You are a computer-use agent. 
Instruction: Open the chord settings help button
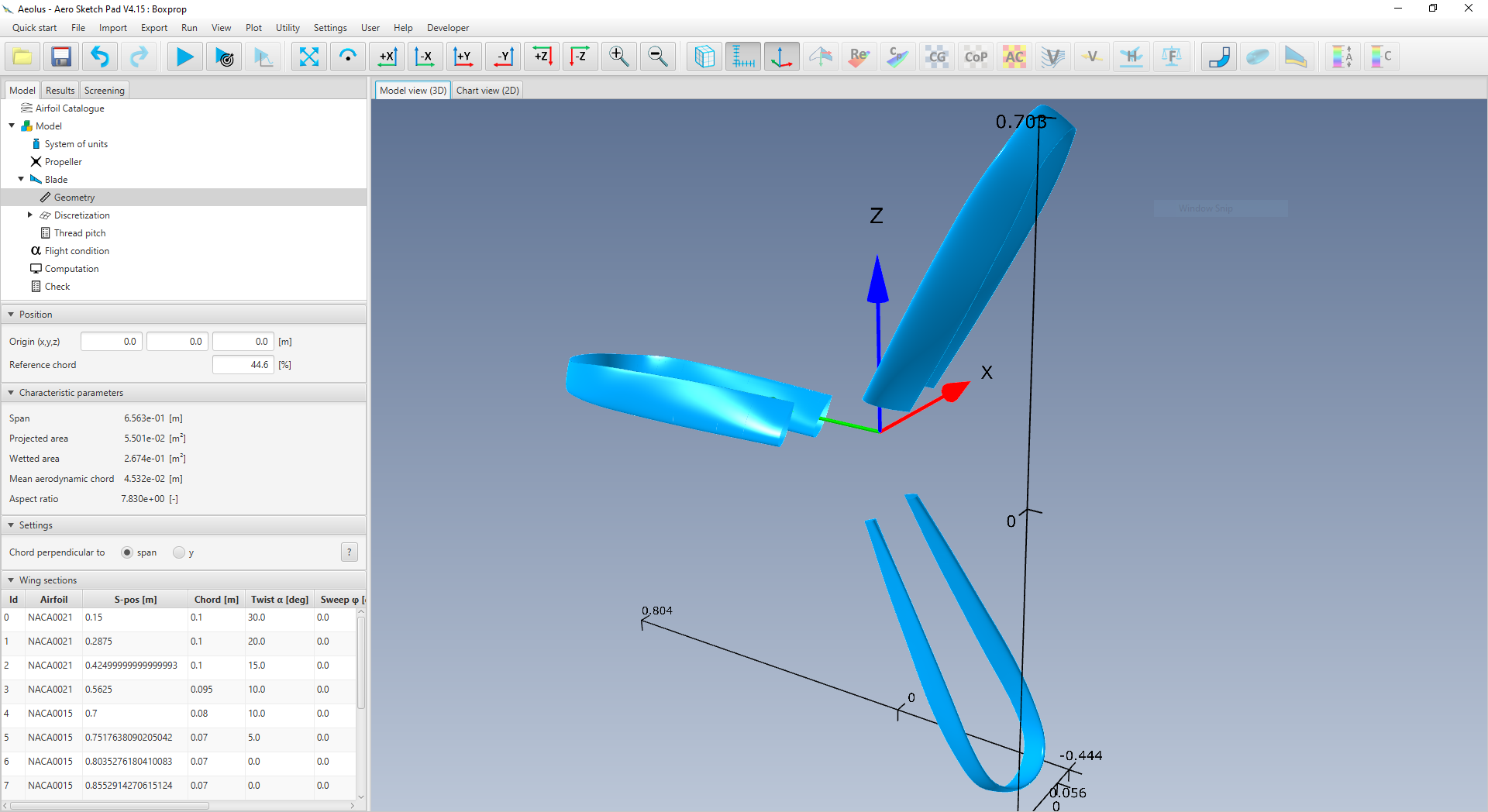coord(350,552)
